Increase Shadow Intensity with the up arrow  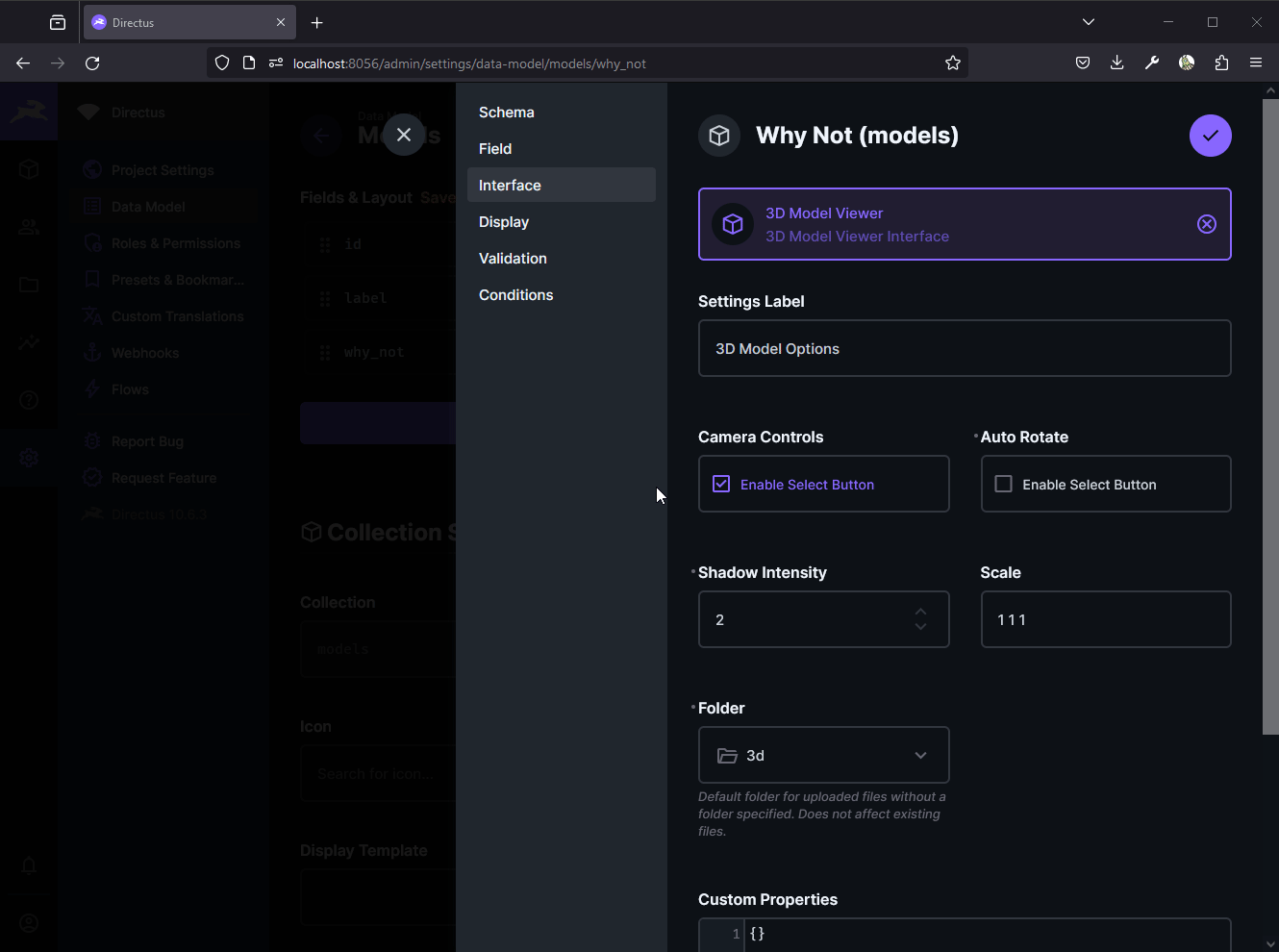pos(920,612)
